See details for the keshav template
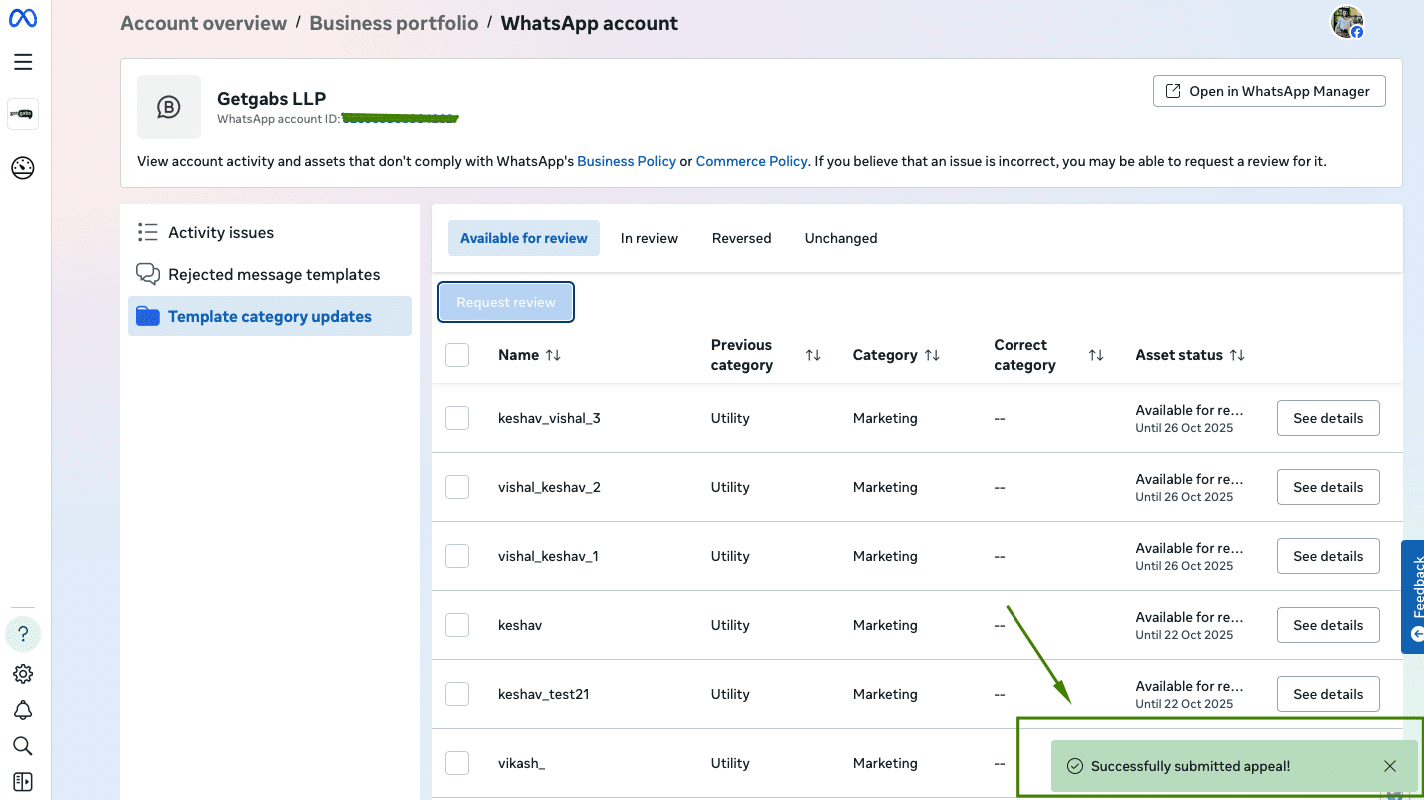Image resolution: width=1424 pixels, height=800 pixels. [1328, 625]
